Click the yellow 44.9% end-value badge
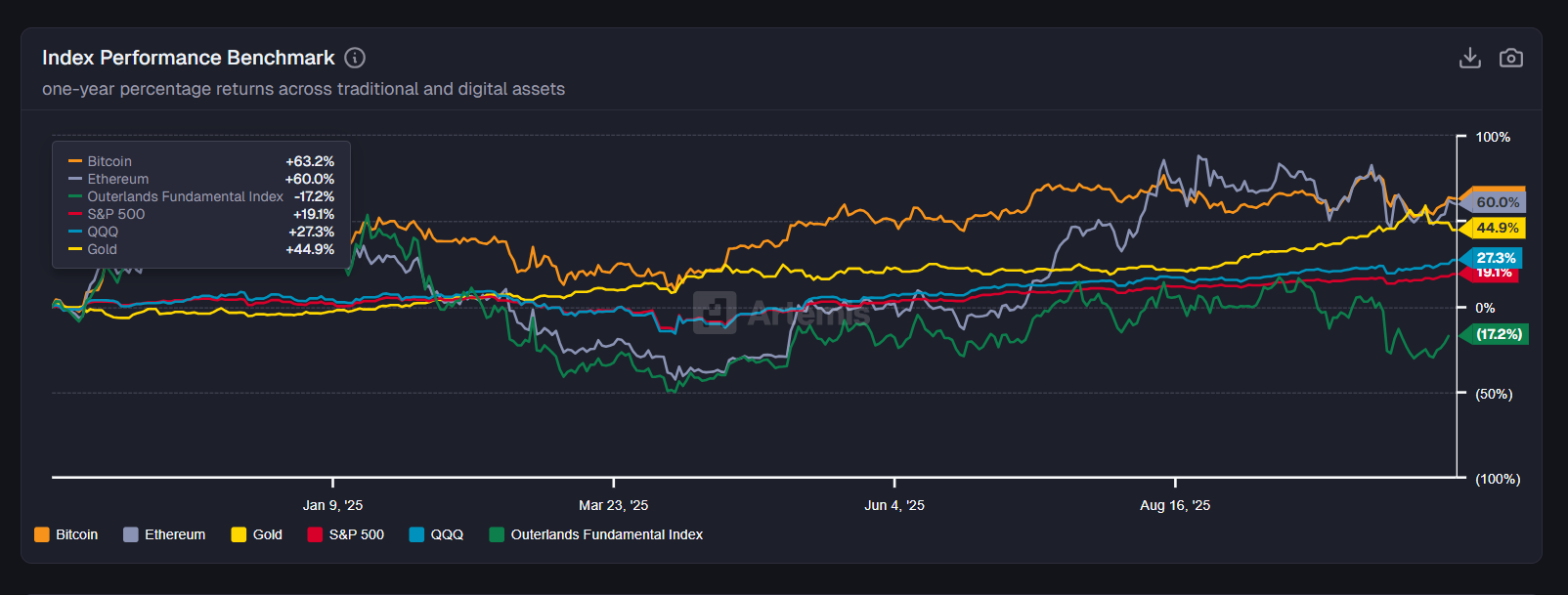 point(1497,228)
